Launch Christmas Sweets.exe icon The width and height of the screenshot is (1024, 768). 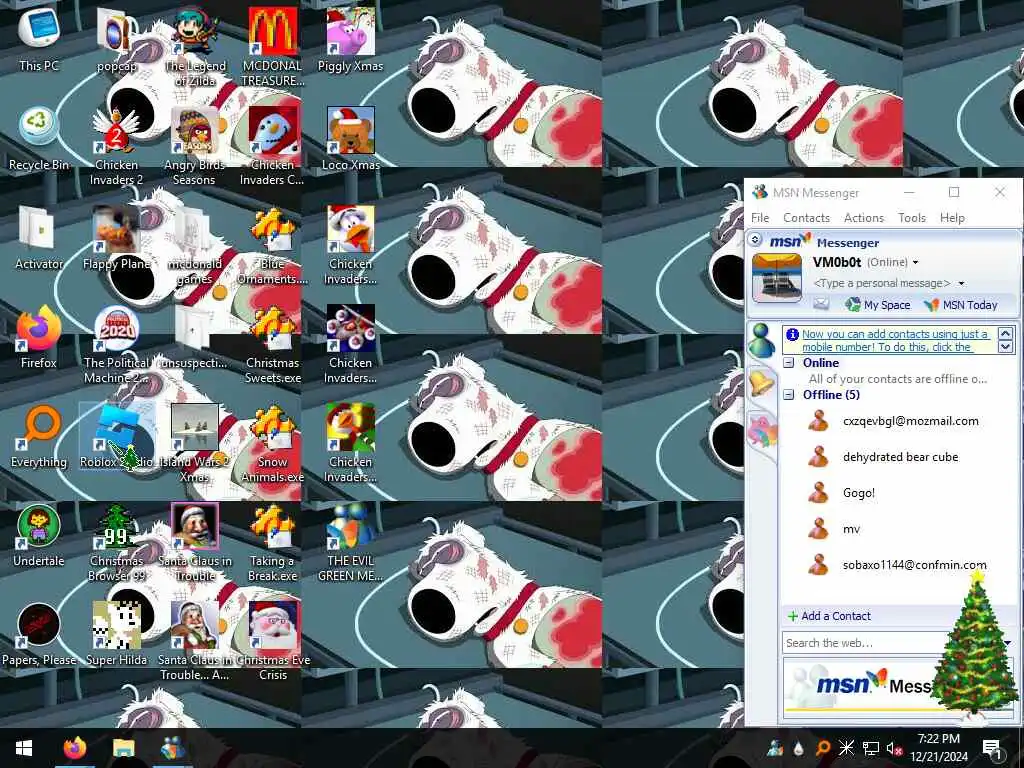pos(272,345)
